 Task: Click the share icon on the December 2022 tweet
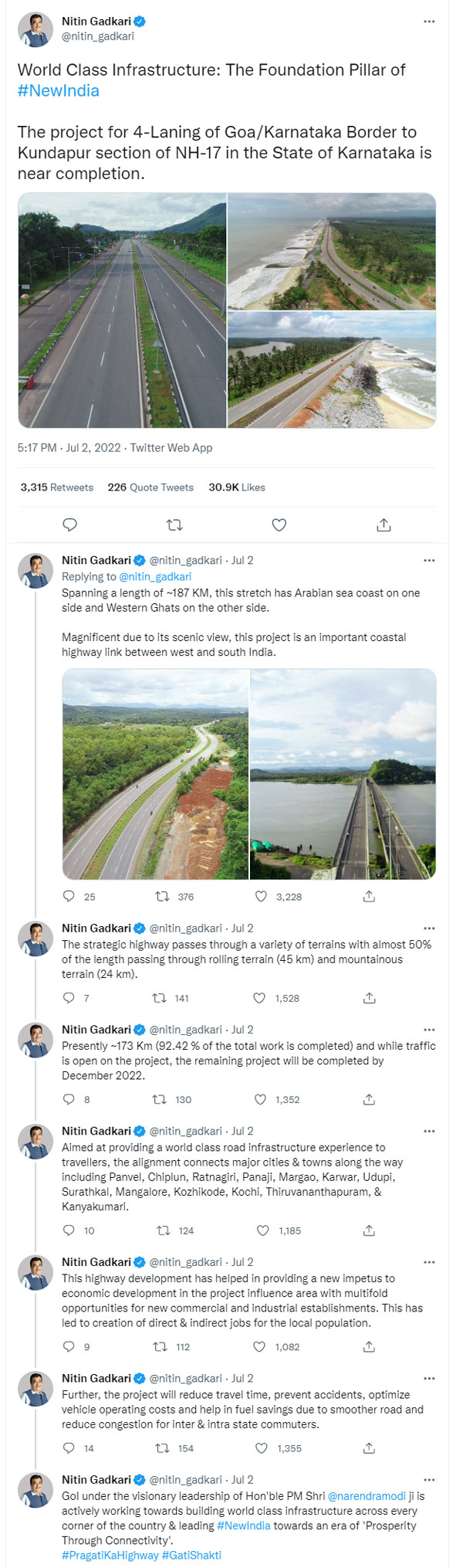click(370, 1100)
